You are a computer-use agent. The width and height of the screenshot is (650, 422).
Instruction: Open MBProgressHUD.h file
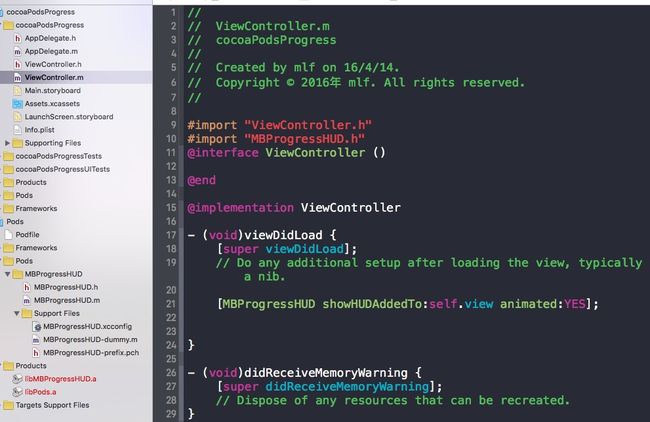[x=66, y=287]
